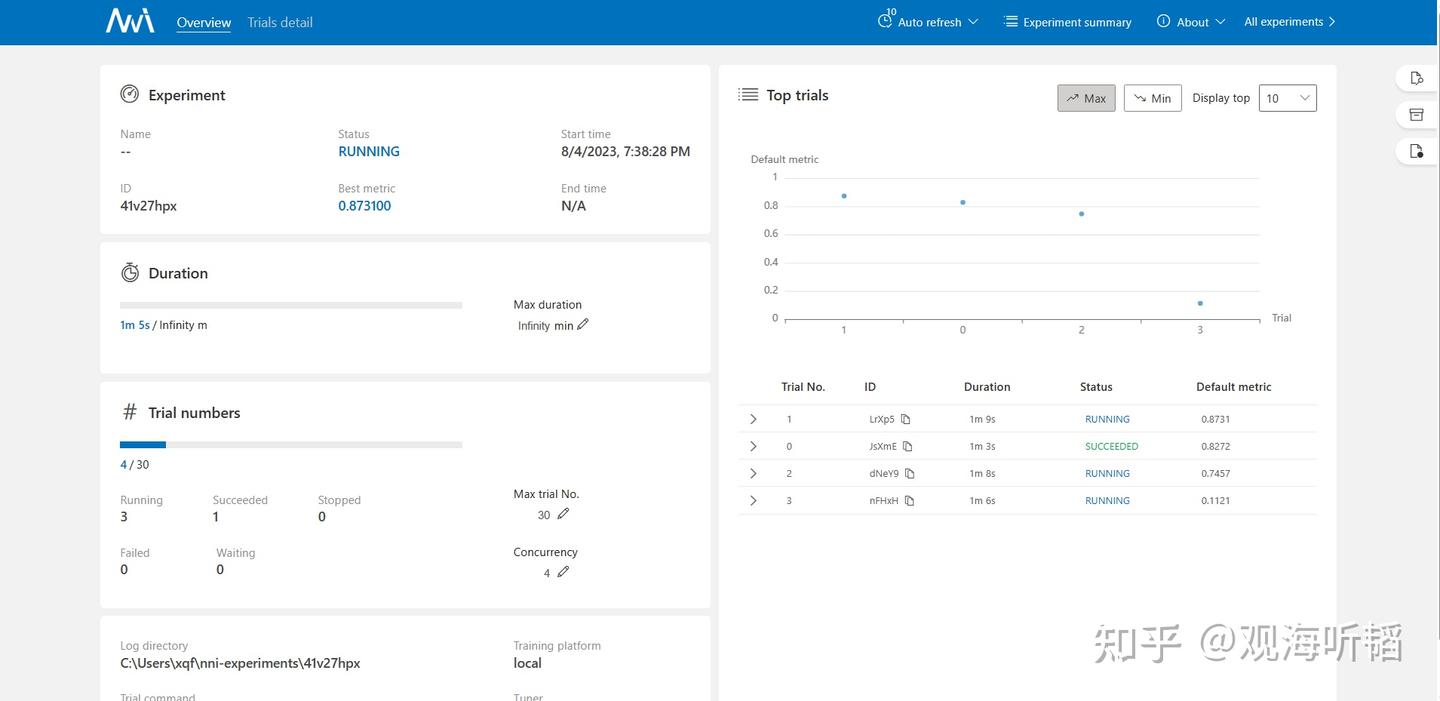
Task: Copy trial ID JsXmE
Action: point(908,446)
